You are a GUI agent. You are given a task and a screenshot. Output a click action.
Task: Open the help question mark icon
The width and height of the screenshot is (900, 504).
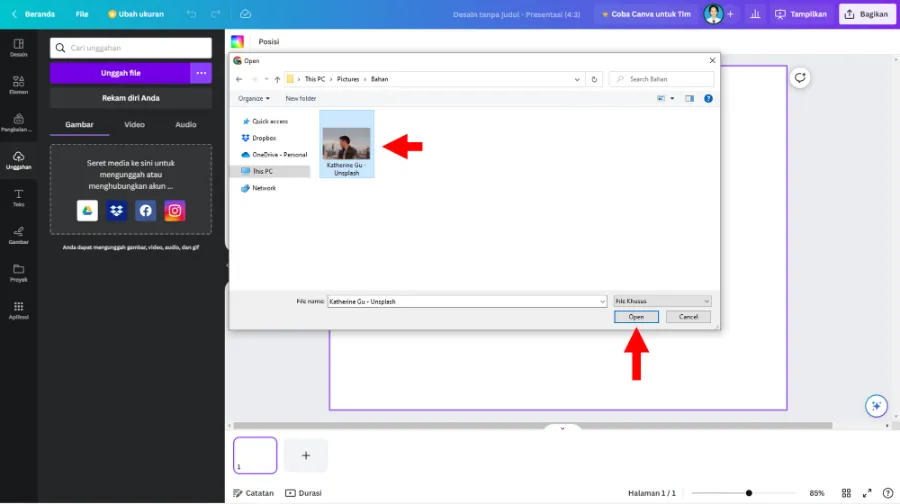click(x=888, y=493)
